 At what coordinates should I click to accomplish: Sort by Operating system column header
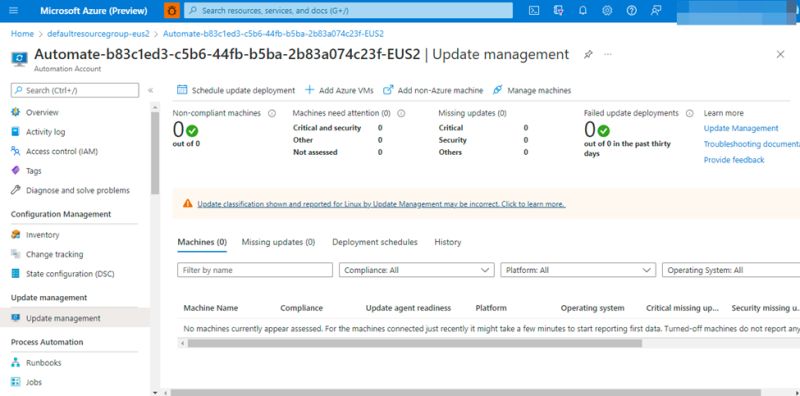(592, 308)
